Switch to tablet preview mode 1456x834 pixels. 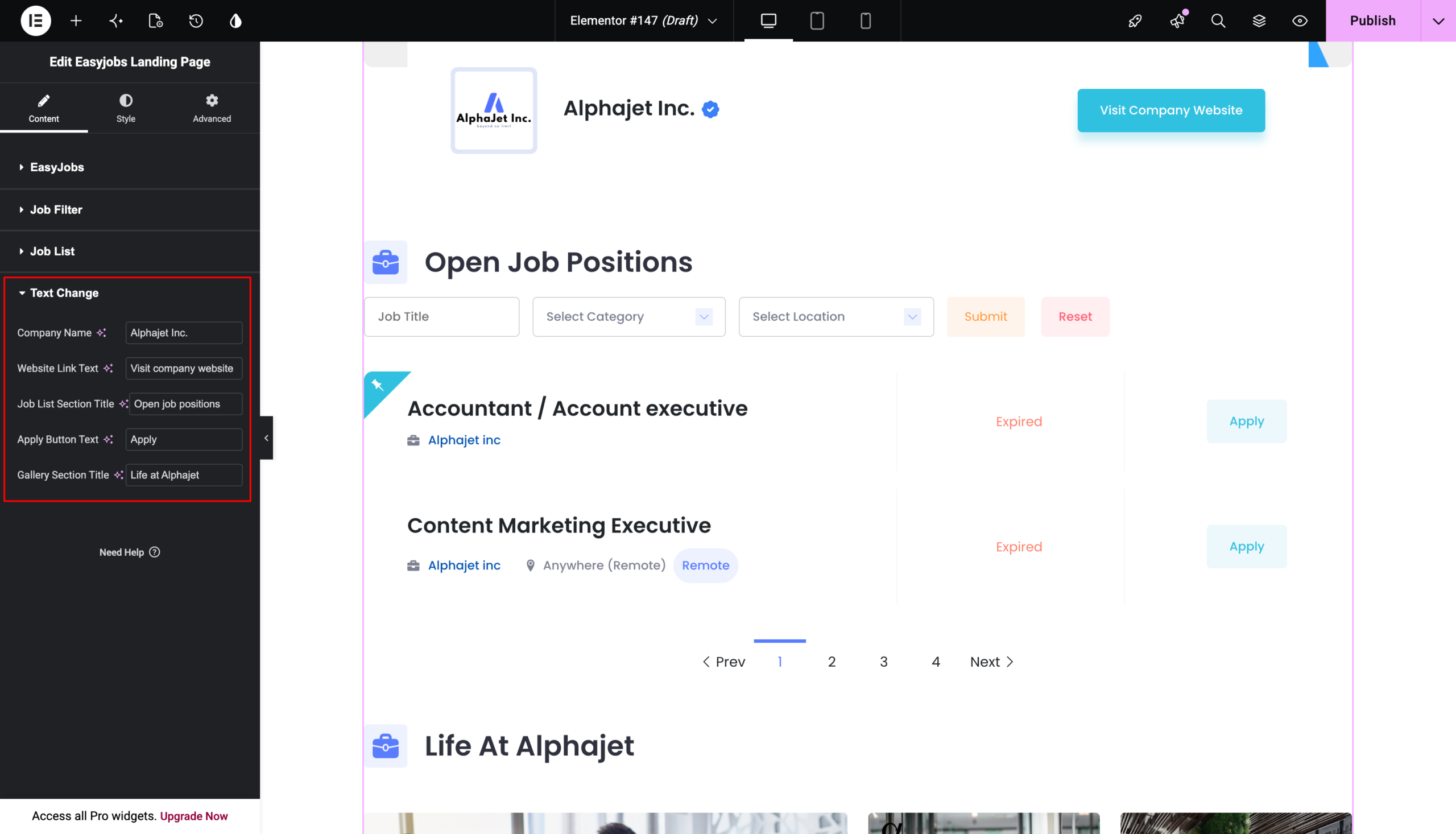click(x=817, y=20)
